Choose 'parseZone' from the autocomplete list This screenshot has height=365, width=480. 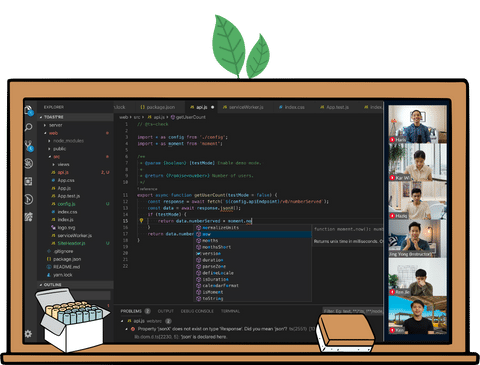coord(253,266)
